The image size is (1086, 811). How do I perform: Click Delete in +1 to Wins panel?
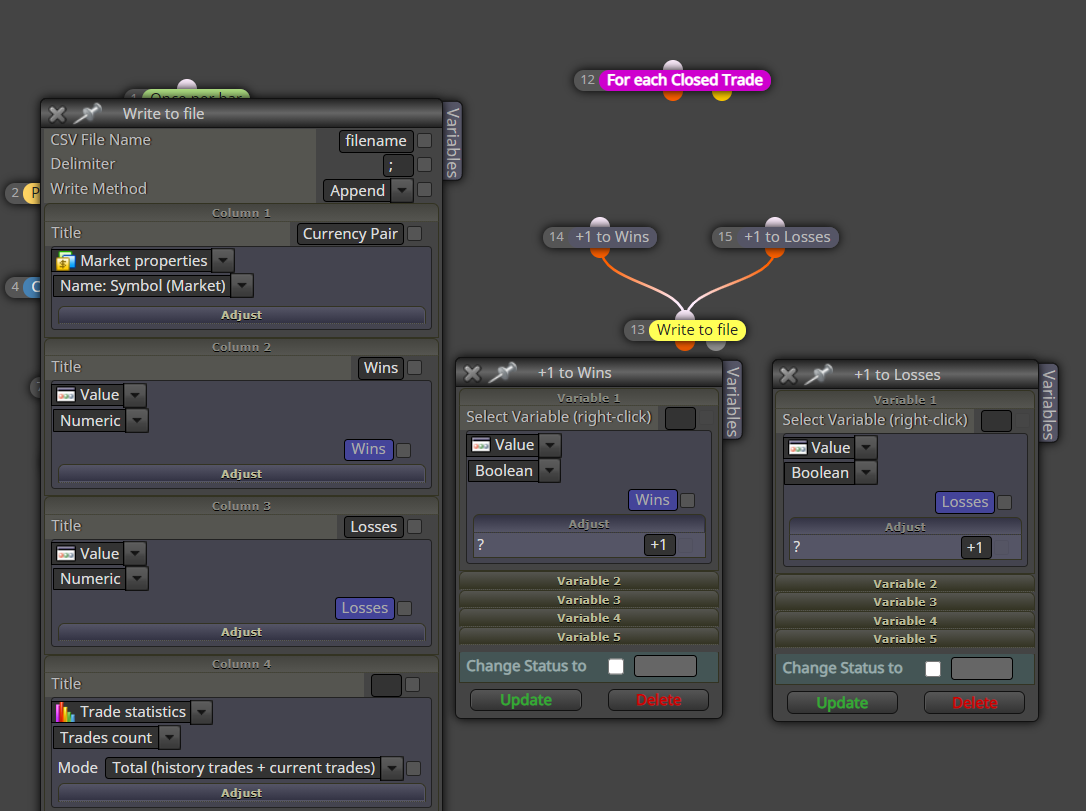click(x=659, y=700)
